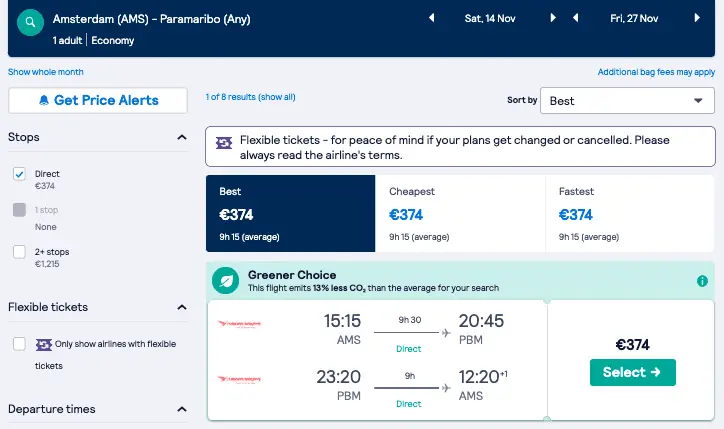Image resolution: width=724 pixels, height=429 pixels.
Task: Click the Greener Choice info icon
Action: pyautogui.click(x=702, y=281)
